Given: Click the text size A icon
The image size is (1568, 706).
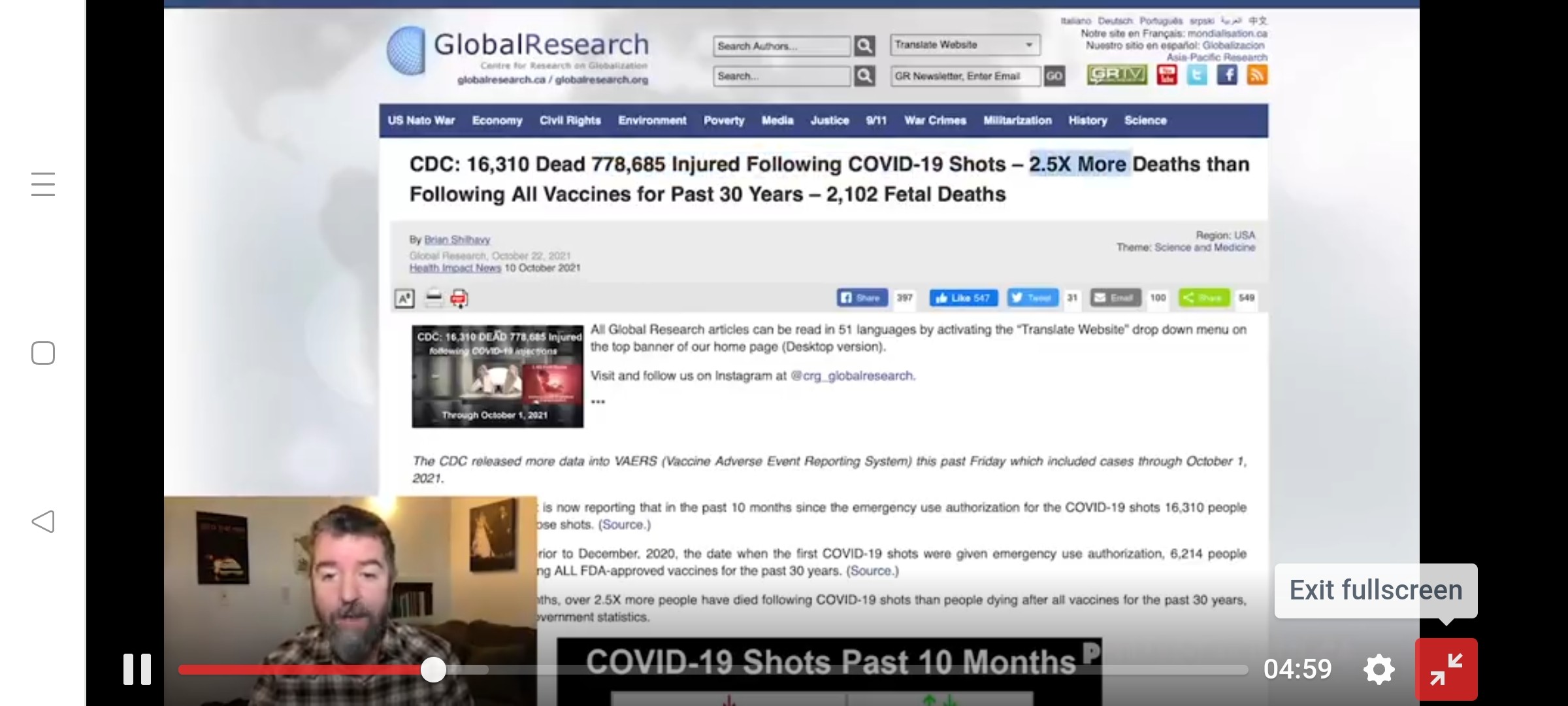Looking at the screenshot, I should (405, 299).
